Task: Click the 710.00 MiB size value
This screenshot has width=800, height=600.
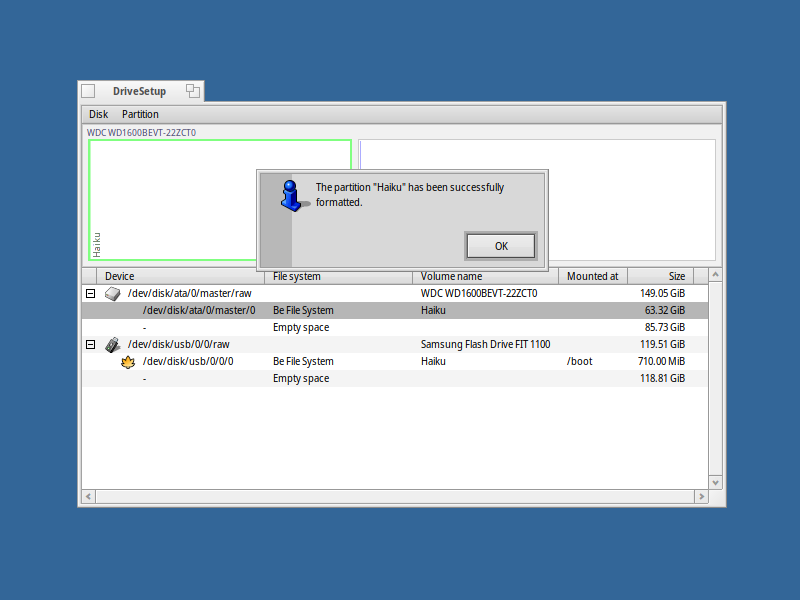Action: [x=661, y=361]
